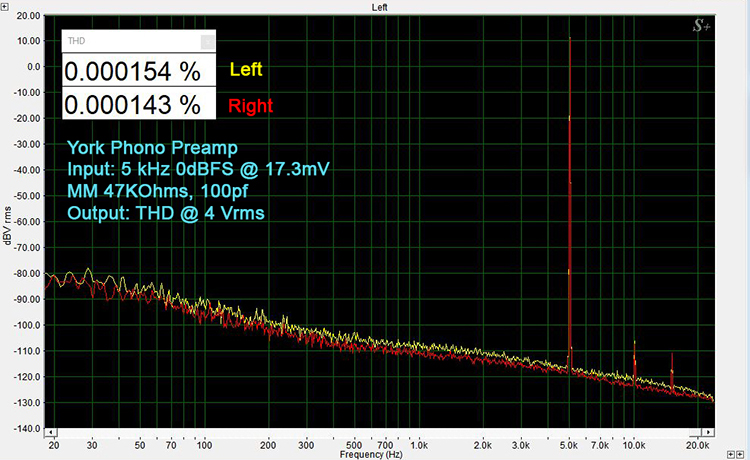
Task: Select the THD panel title bar
Action: (130, 42)
